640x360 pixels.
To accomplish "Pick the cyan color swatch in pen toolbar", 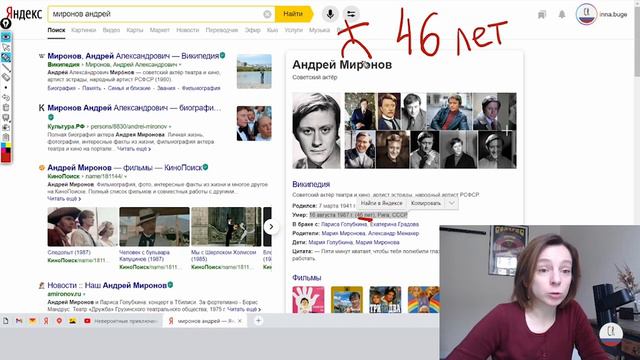I will click(3, 146).
